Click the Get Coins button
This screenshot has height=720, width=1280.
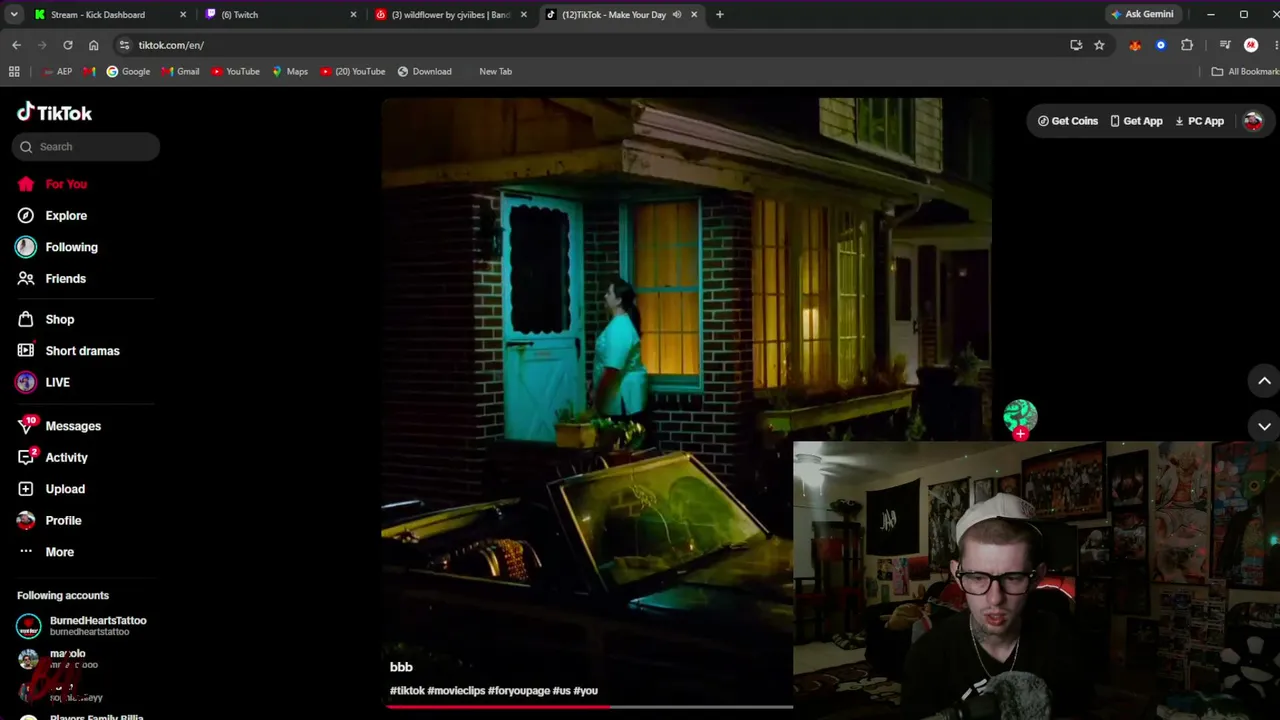(x=1068, y=121)
